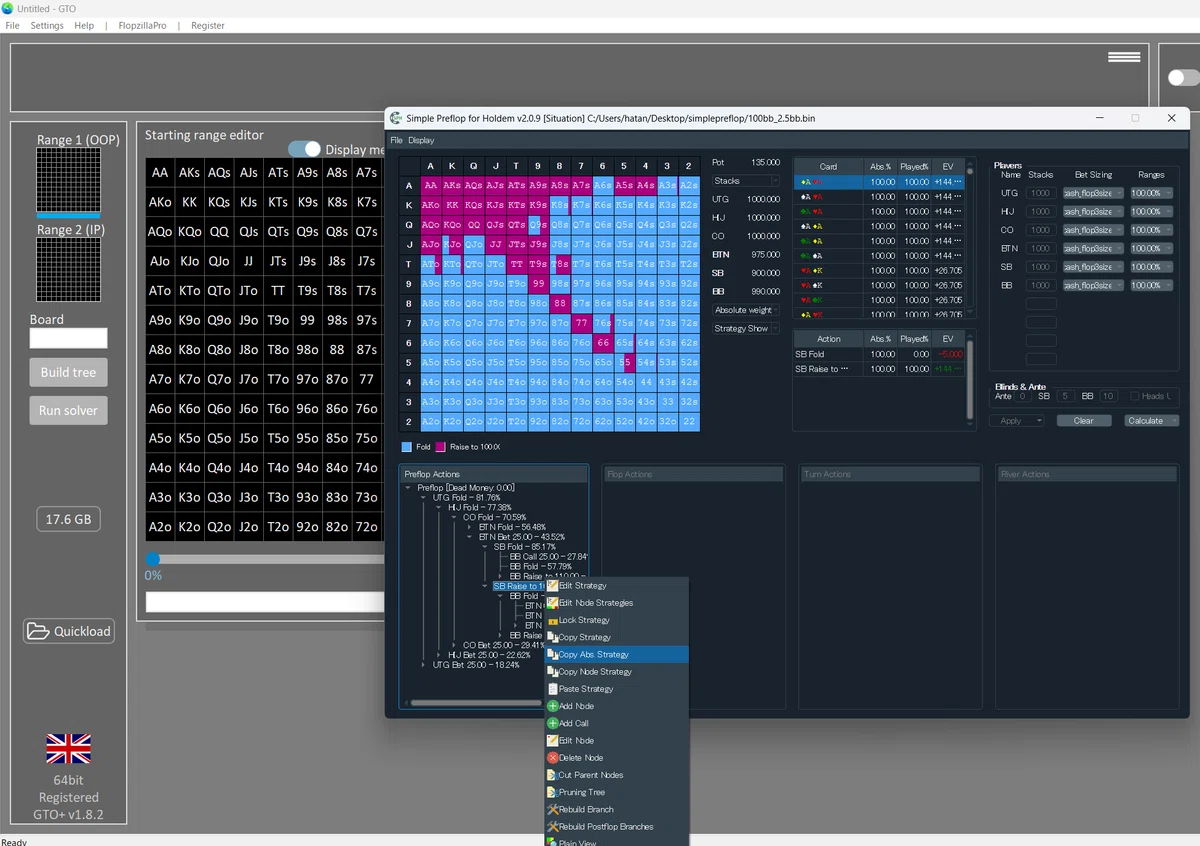1200x846 pixels.
Task: Open the Display menu in Simple Preflop
Action: (421, 140)
